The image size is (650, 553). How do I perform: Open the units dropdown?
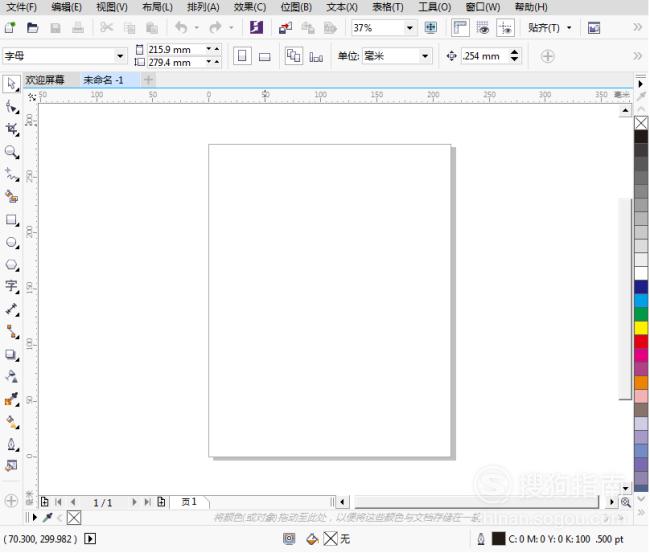pos(425,56)
